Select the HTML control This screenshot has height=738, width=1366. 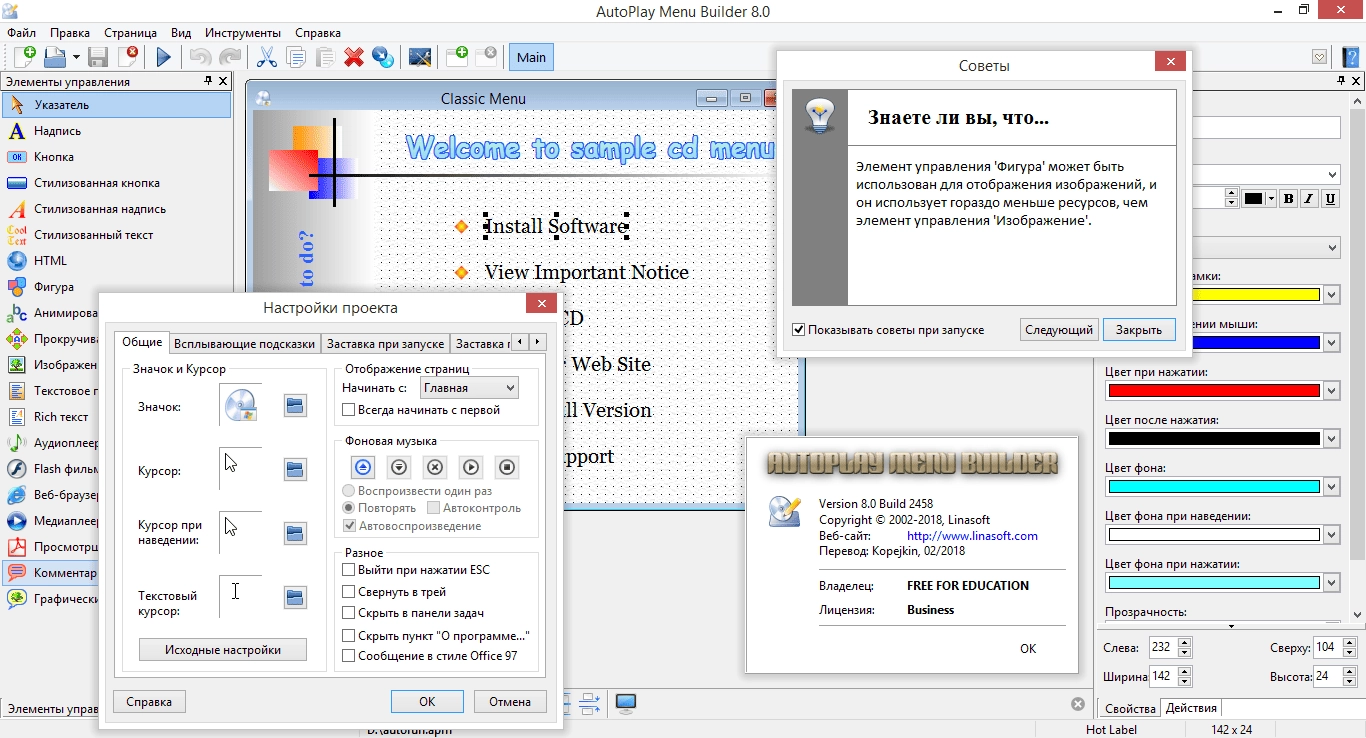(116, 260)
